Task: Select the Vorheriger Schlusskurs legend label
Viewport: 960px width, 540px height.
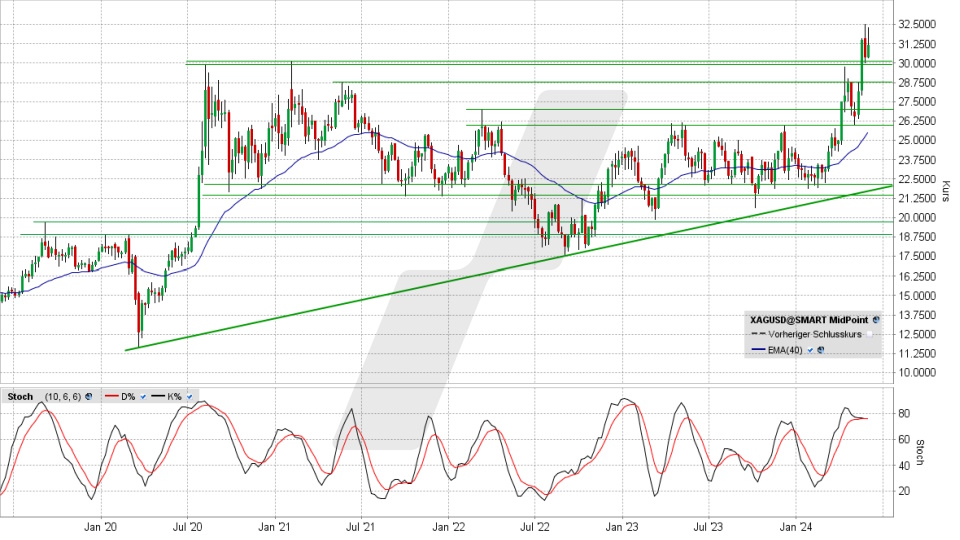Action: pos(815,334)
